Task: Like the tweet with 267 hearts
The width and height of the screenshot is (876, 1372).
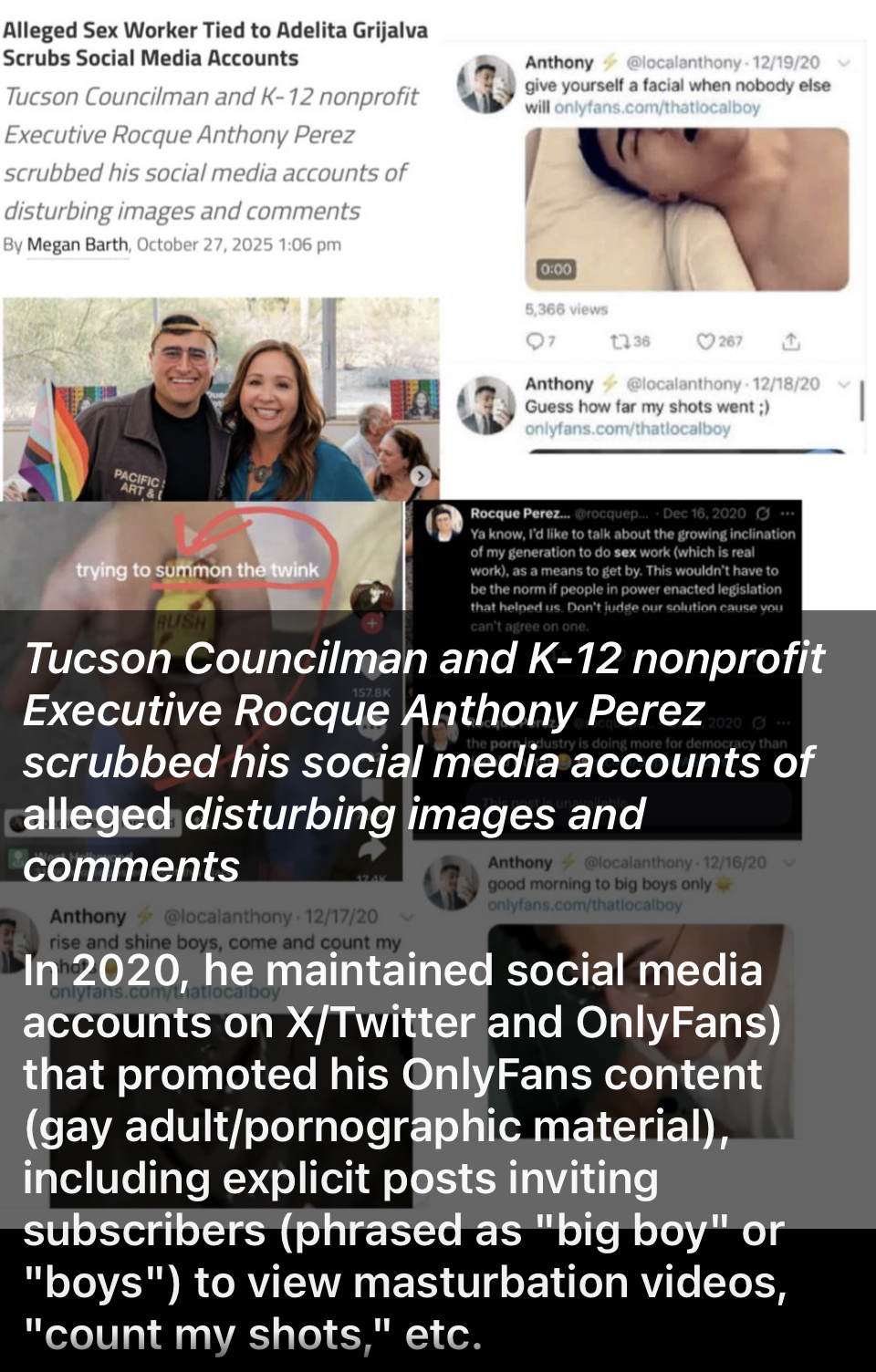Action: (x=705, y=341)
